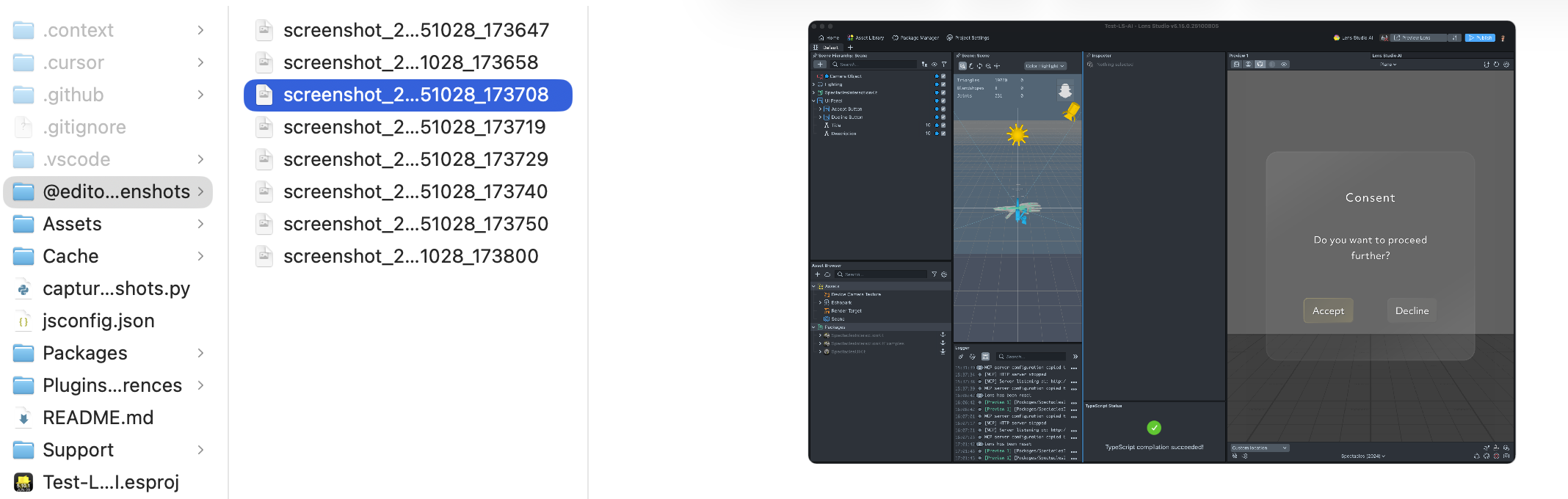Click the Python icon of captur...shots.py

point(23,289)
